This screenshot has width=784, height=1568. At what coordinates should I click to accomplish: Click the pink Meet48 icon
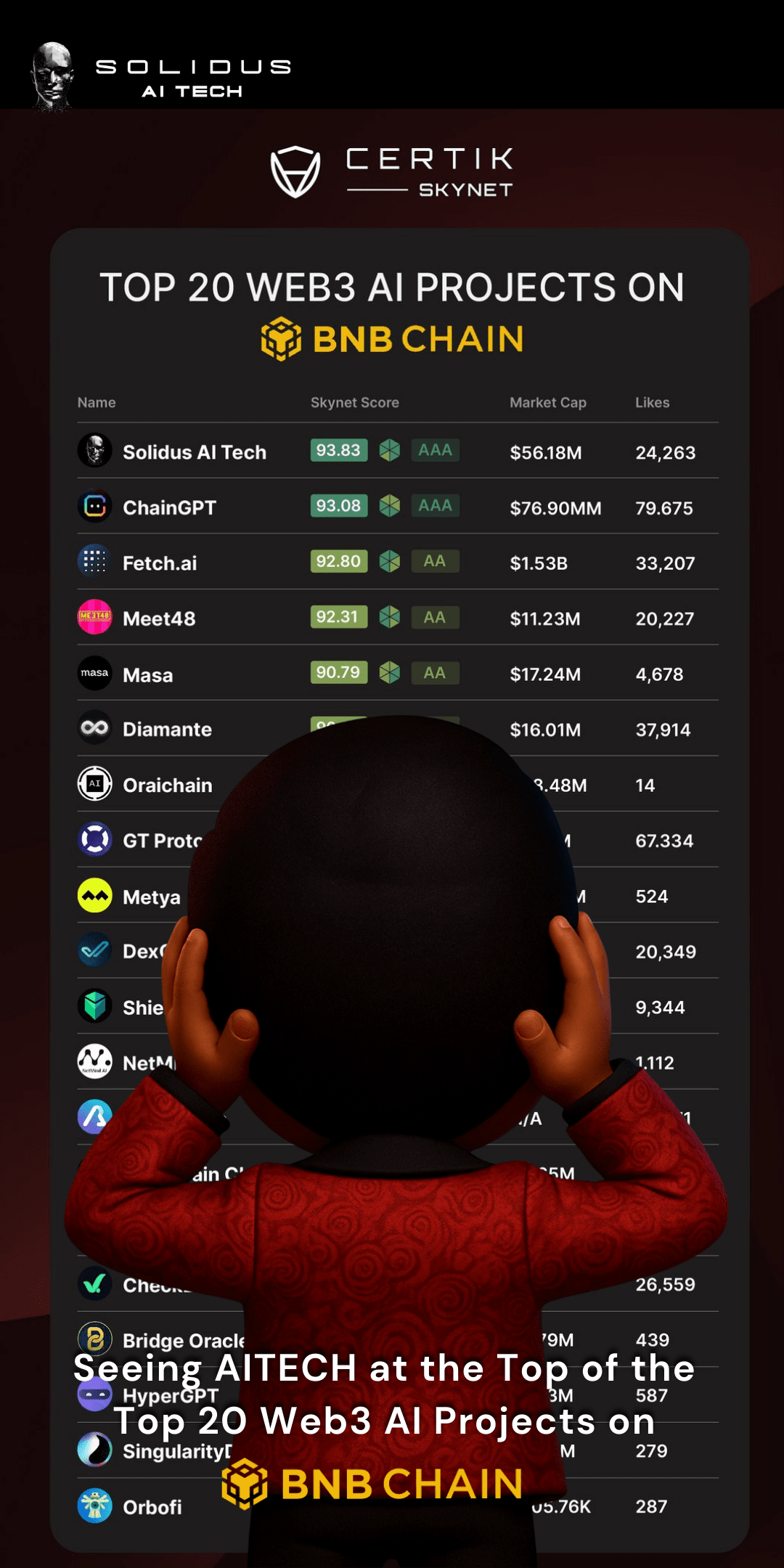click(95, 617)
